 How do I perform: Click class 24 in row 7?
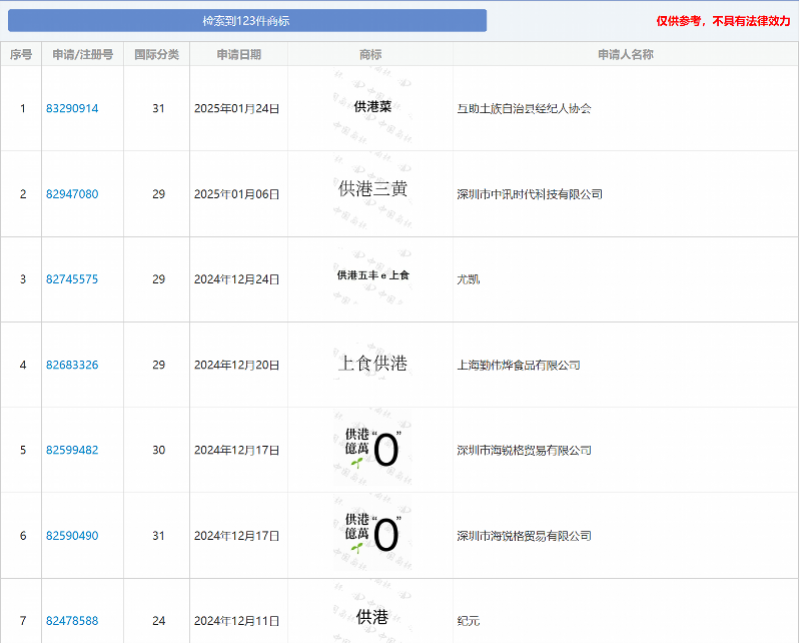158,621
